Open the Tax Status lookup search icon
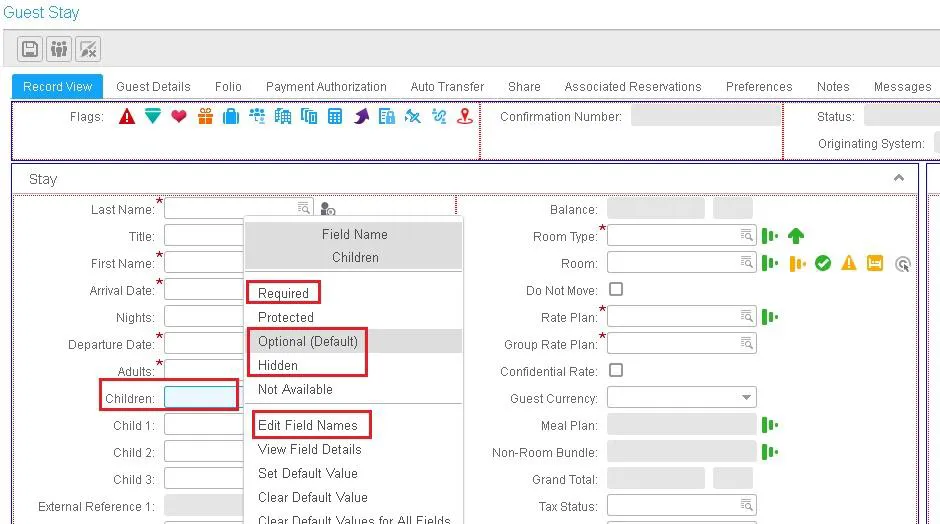The width and height of the screenshot is (940, 524). click(x=746, y=505)
